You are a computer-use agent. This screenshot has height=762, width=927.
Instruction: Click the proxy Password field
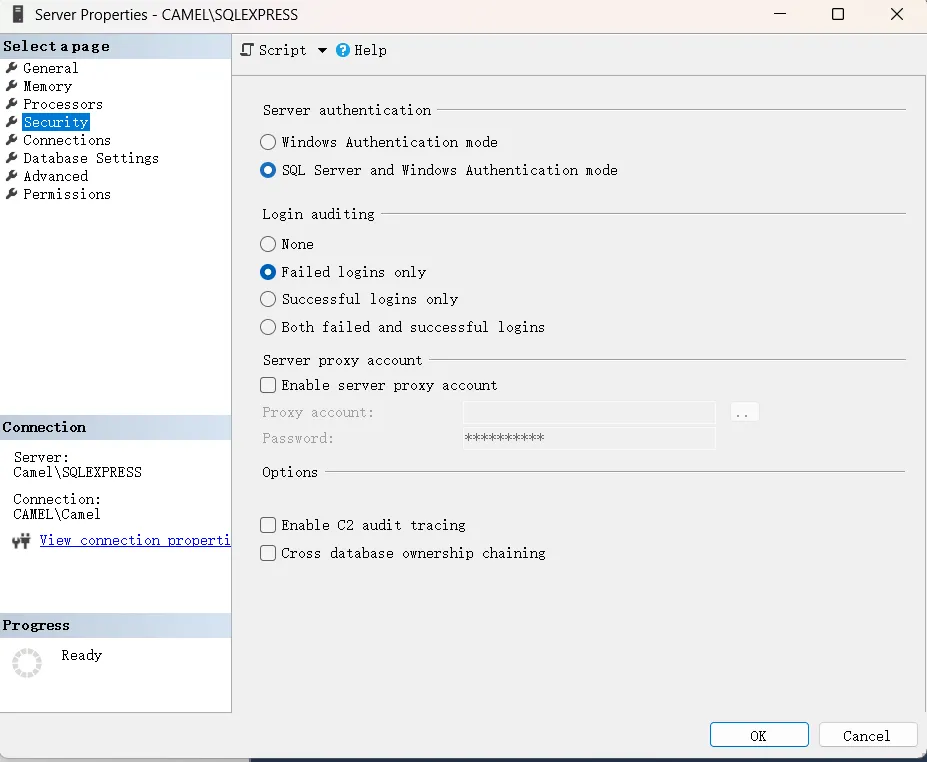click(x=589, y=438)
